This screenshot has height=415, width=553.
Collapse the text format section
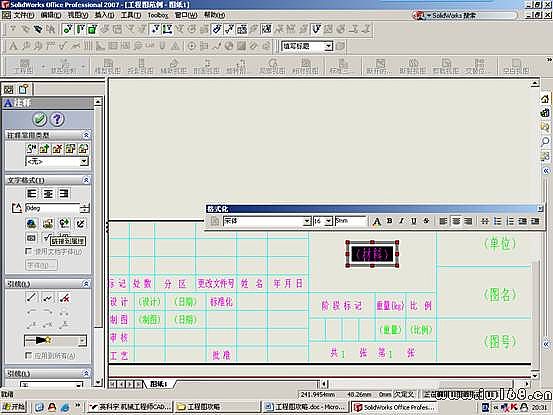(86, 180)
